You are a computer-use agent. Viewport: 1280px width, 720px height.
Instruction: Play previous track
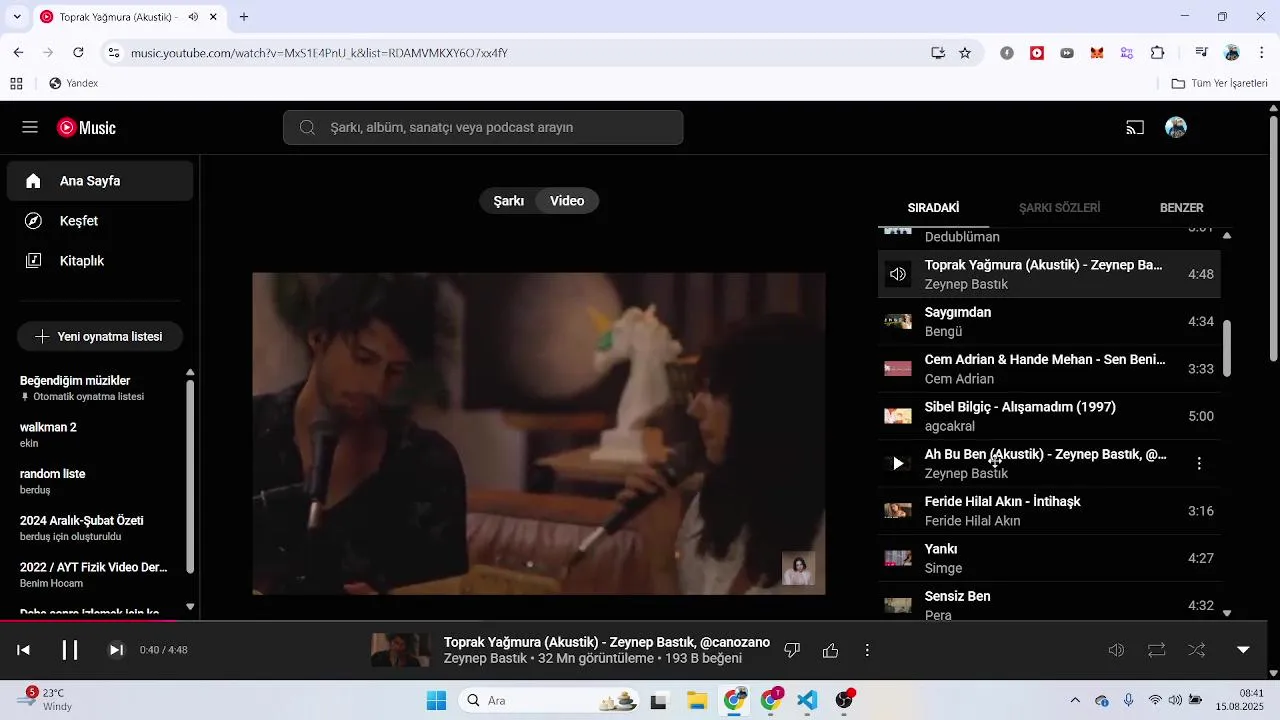coord(24,650)
